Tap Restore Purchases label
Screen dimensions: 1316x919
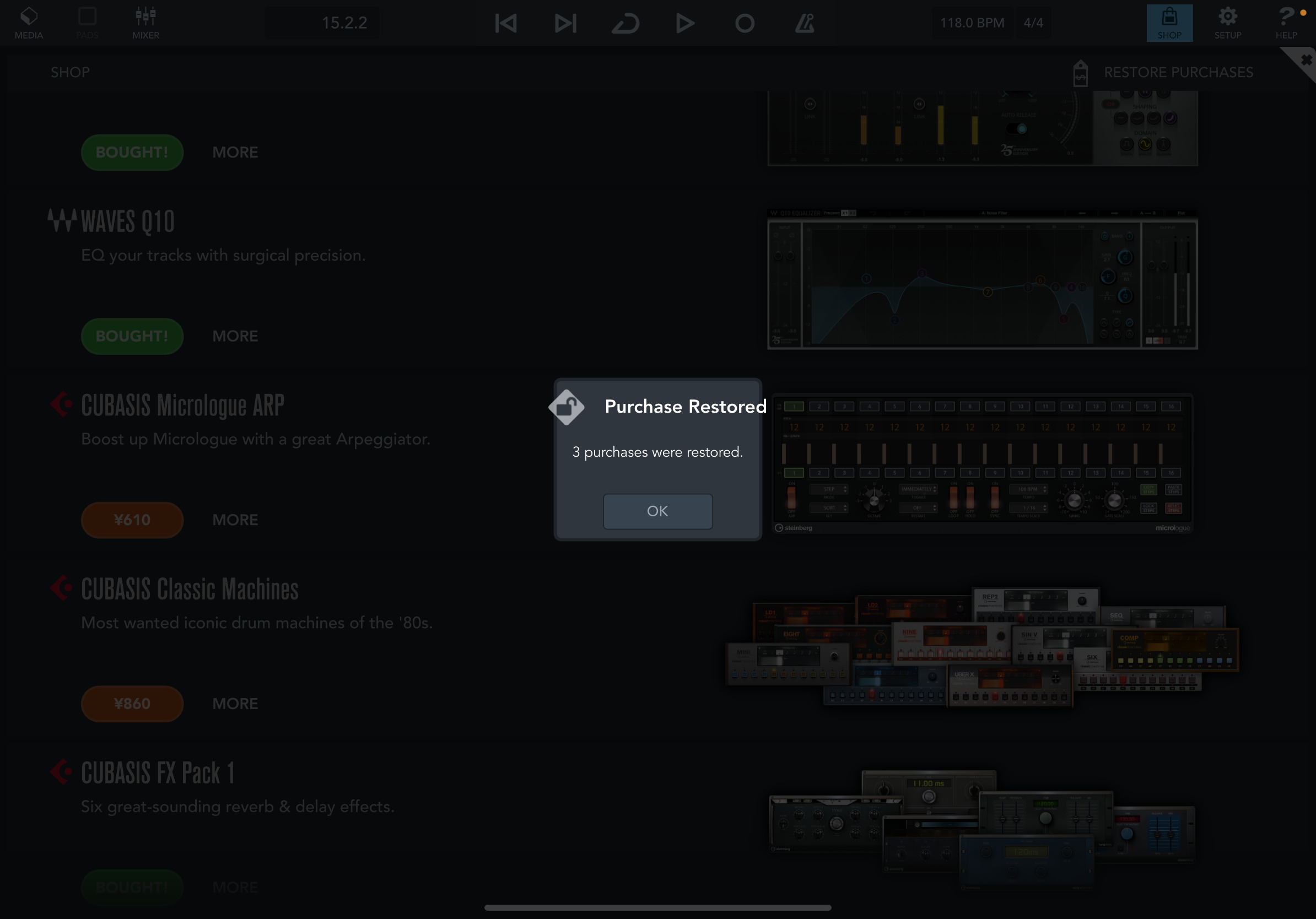coord(1178,72)
